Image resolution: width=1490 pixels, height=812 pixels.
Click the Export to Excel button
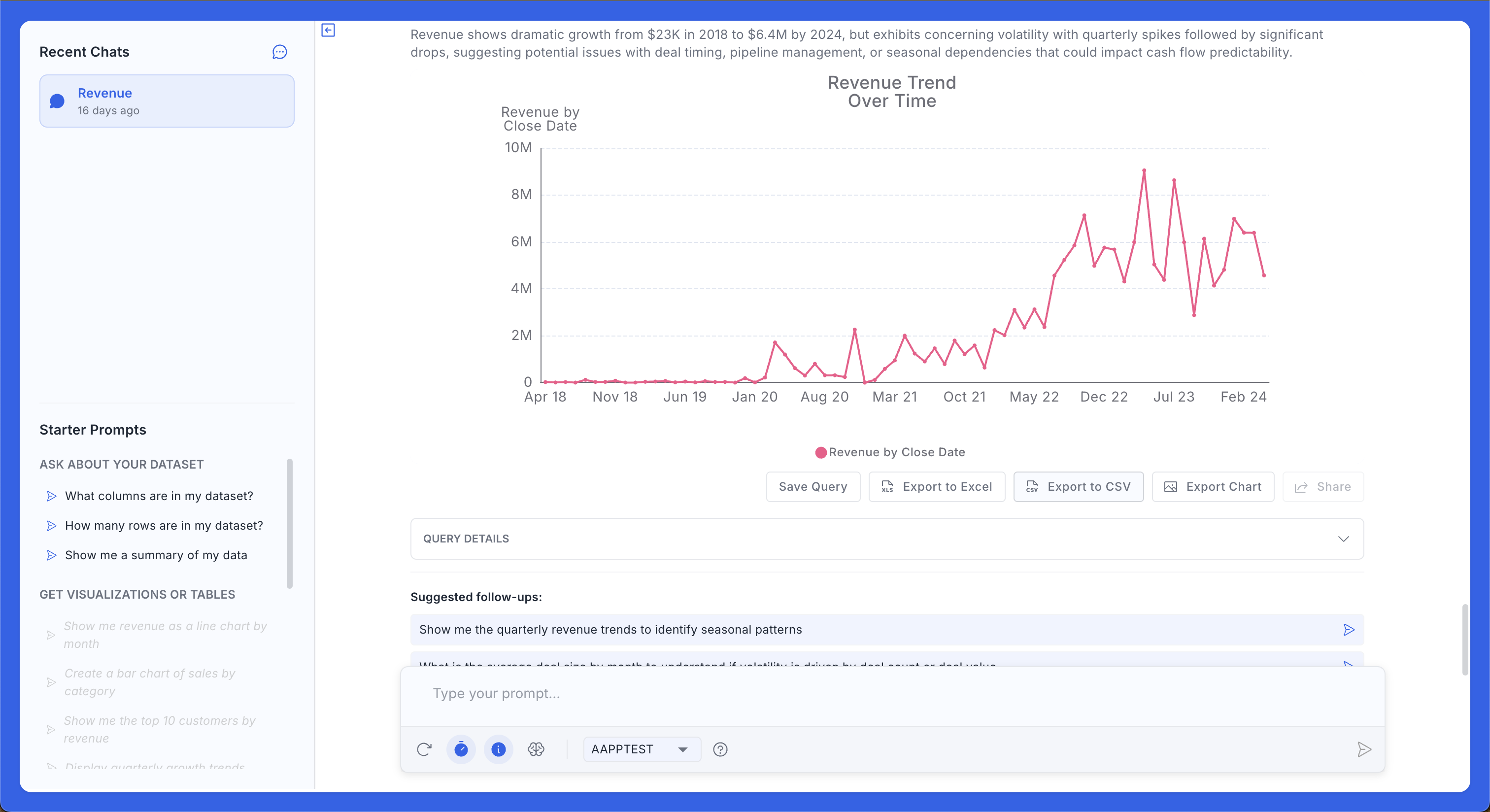(x=937, y=487)
